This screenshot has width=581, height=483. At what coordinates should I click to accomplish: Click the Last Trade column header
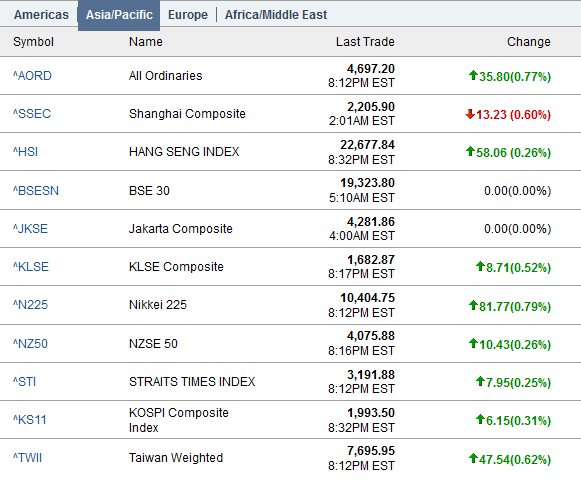coord(365,42)
